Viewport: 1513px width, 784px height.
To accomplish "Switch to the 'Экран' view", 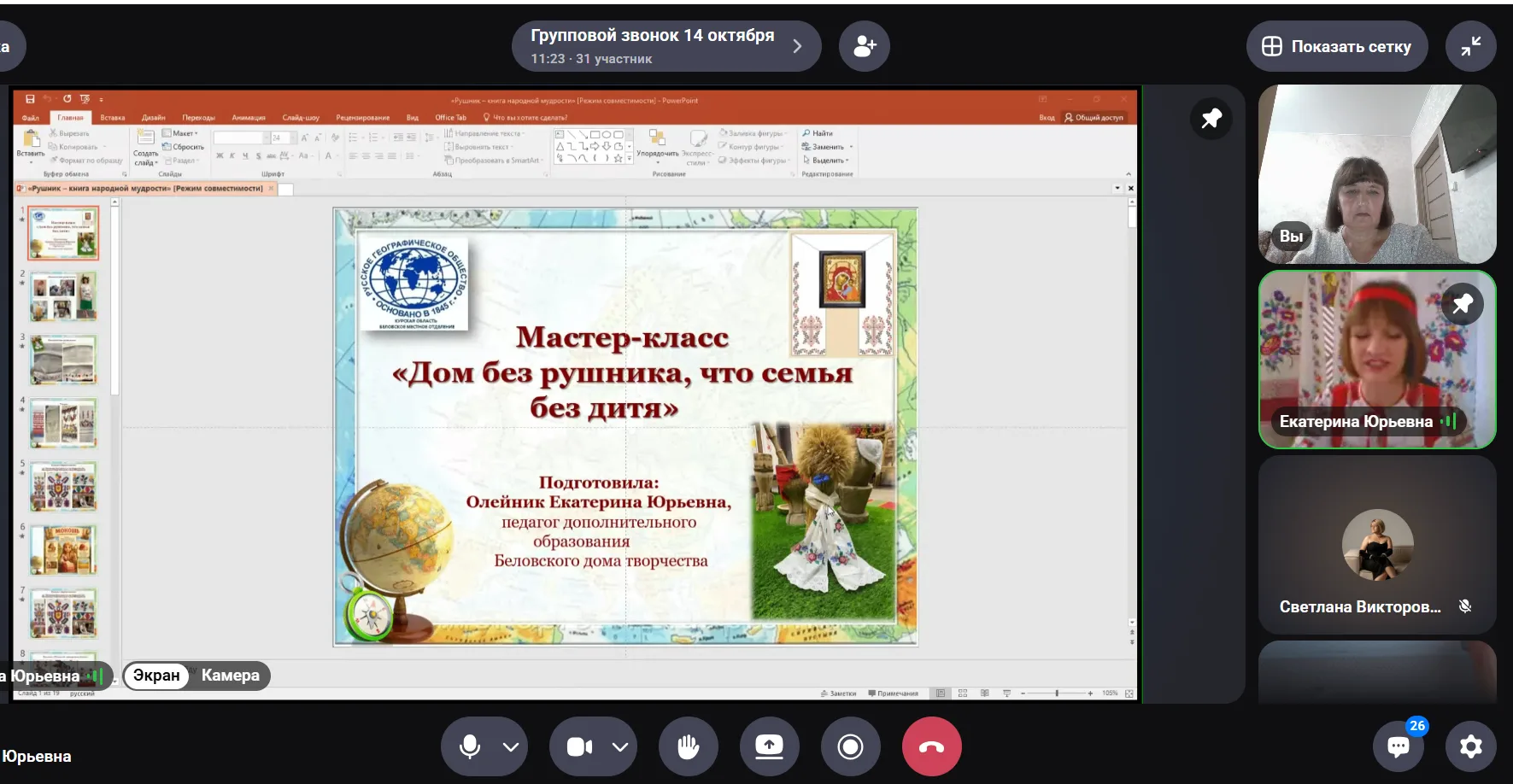I will (156, 676).
